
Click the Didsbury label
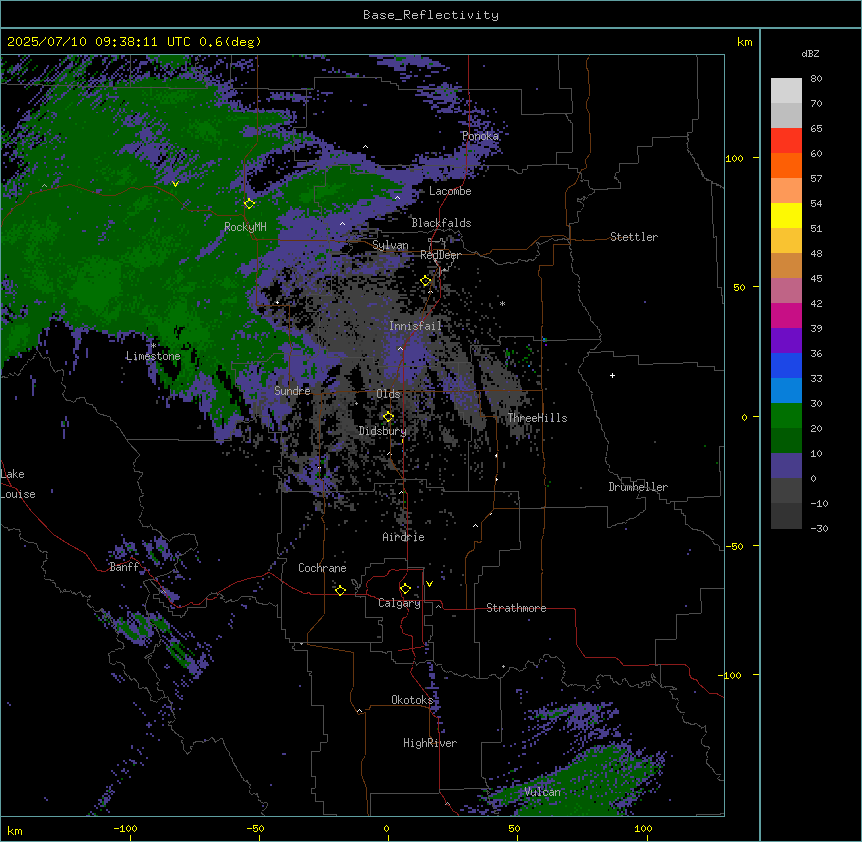[x=383, y=431]
